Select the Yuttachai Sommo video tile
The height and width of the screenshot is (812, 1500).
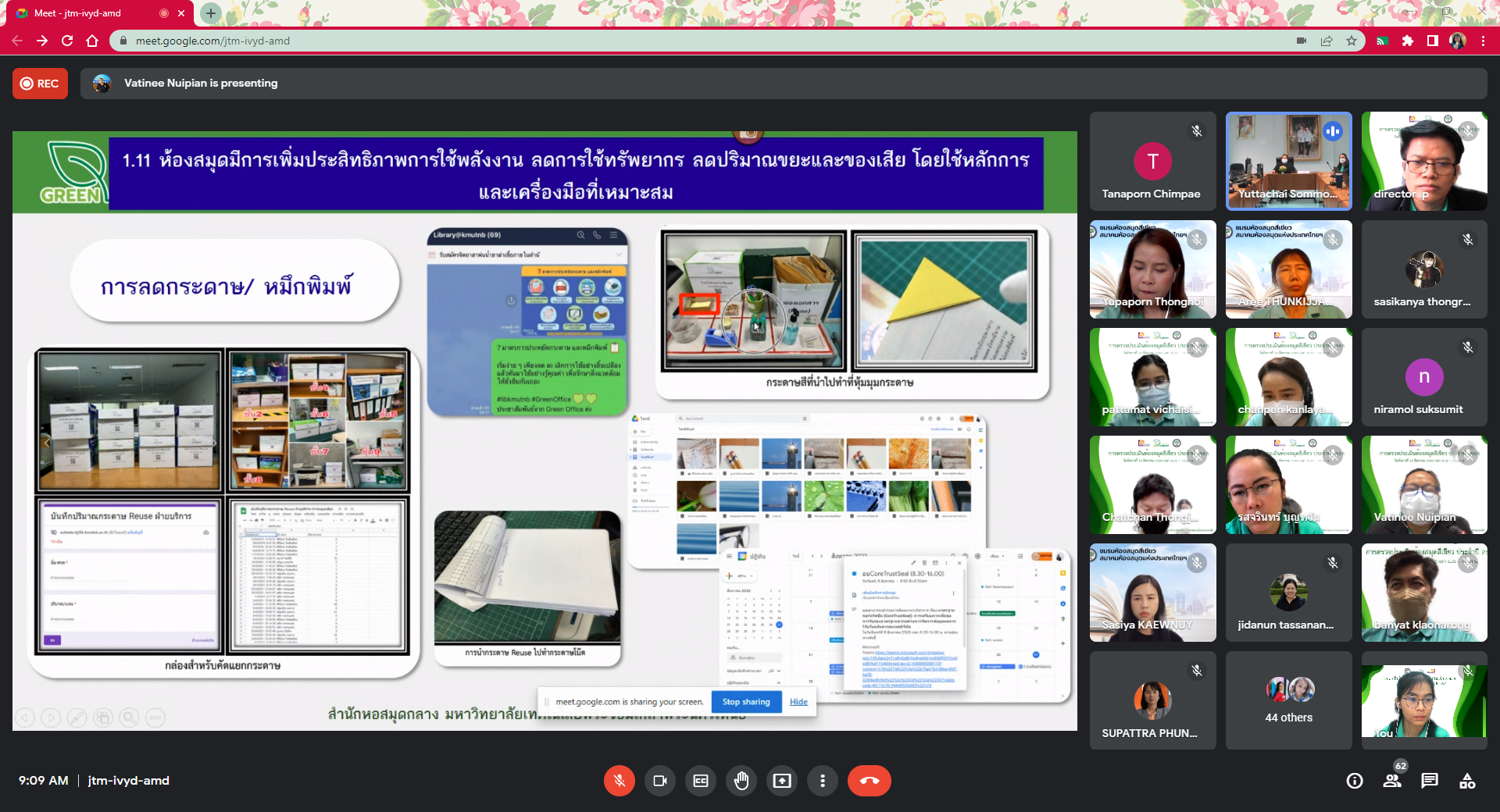click(1288, 161)
